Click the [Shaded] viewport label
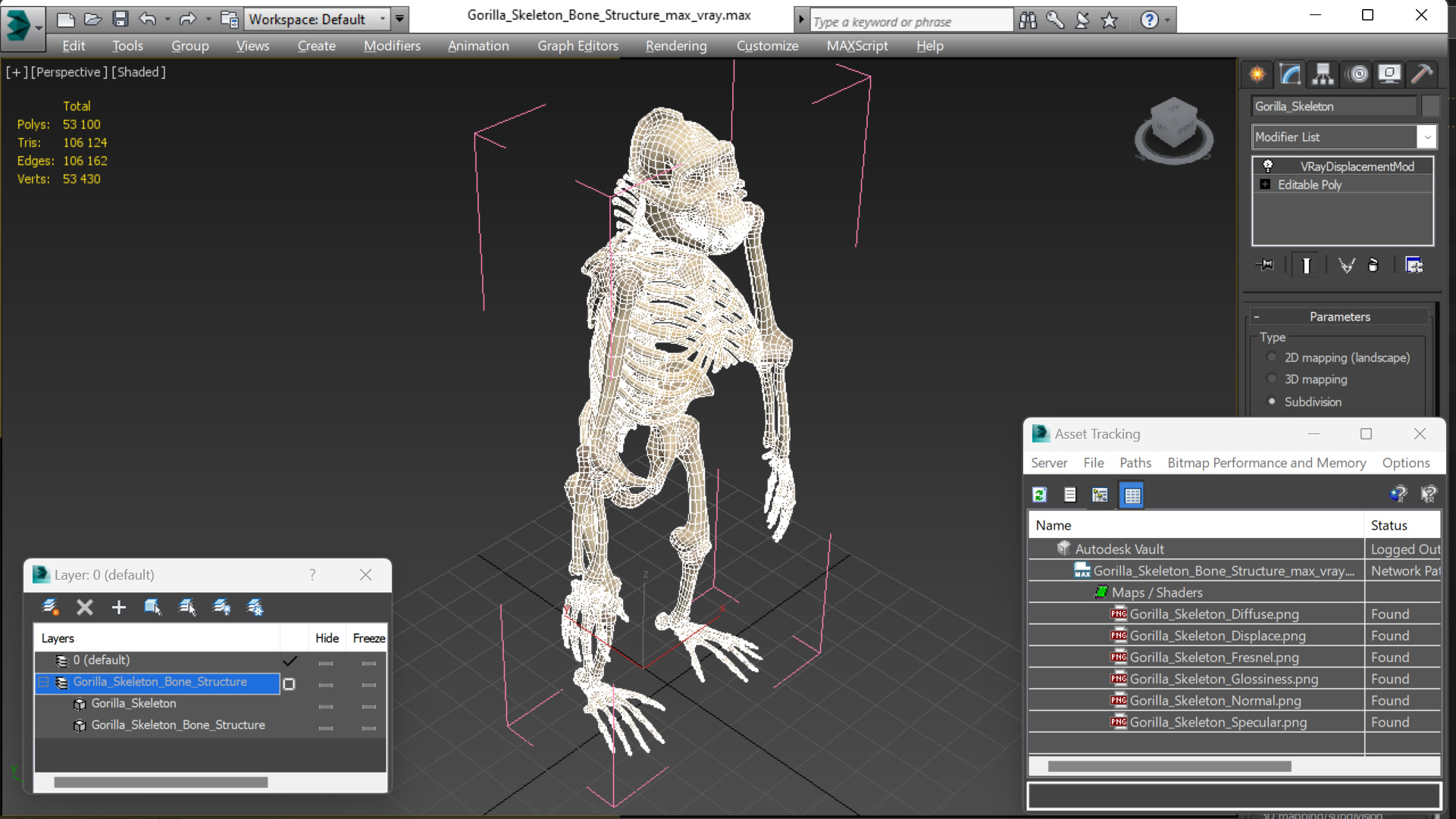 click(x=139, y=72)
